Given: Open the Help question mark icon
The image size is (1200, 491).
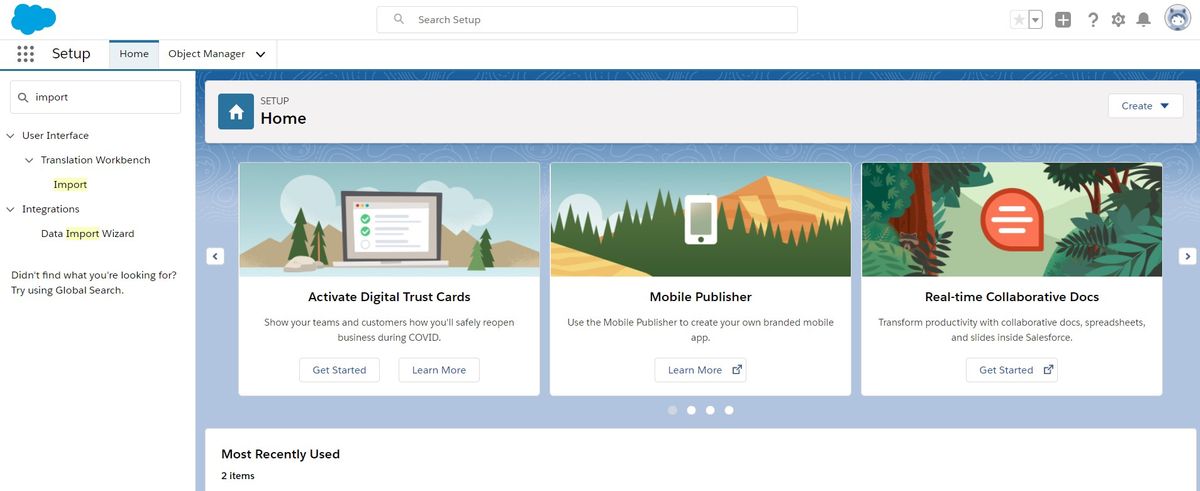Looking at the screenshot, I should (1093, 20).
